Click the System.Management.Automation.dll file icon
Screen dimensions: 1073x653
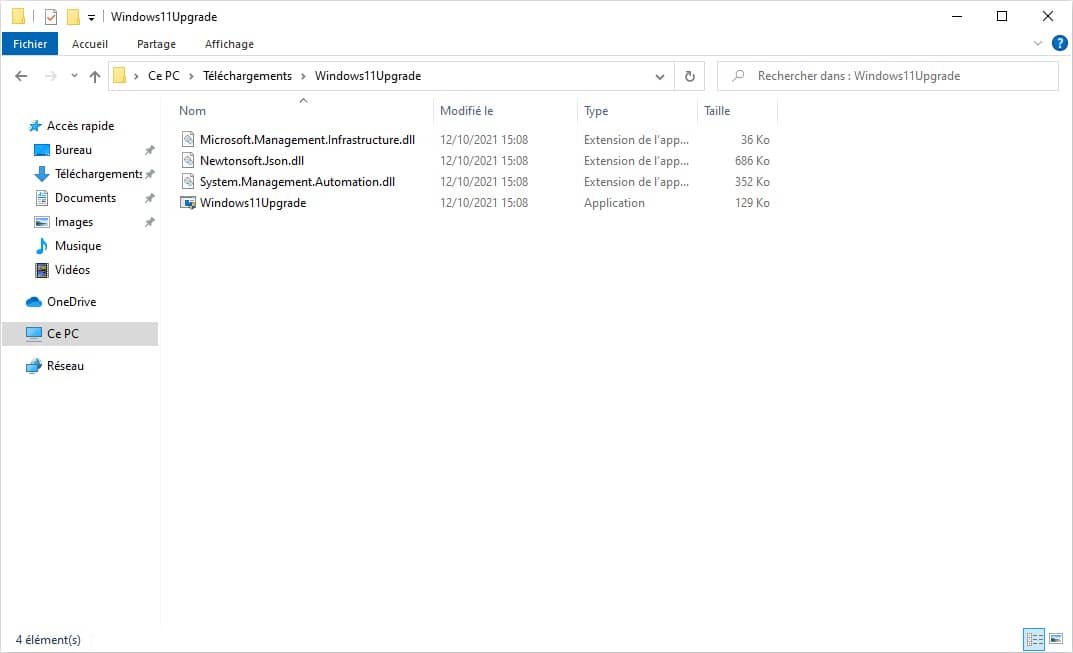[188, 182]
